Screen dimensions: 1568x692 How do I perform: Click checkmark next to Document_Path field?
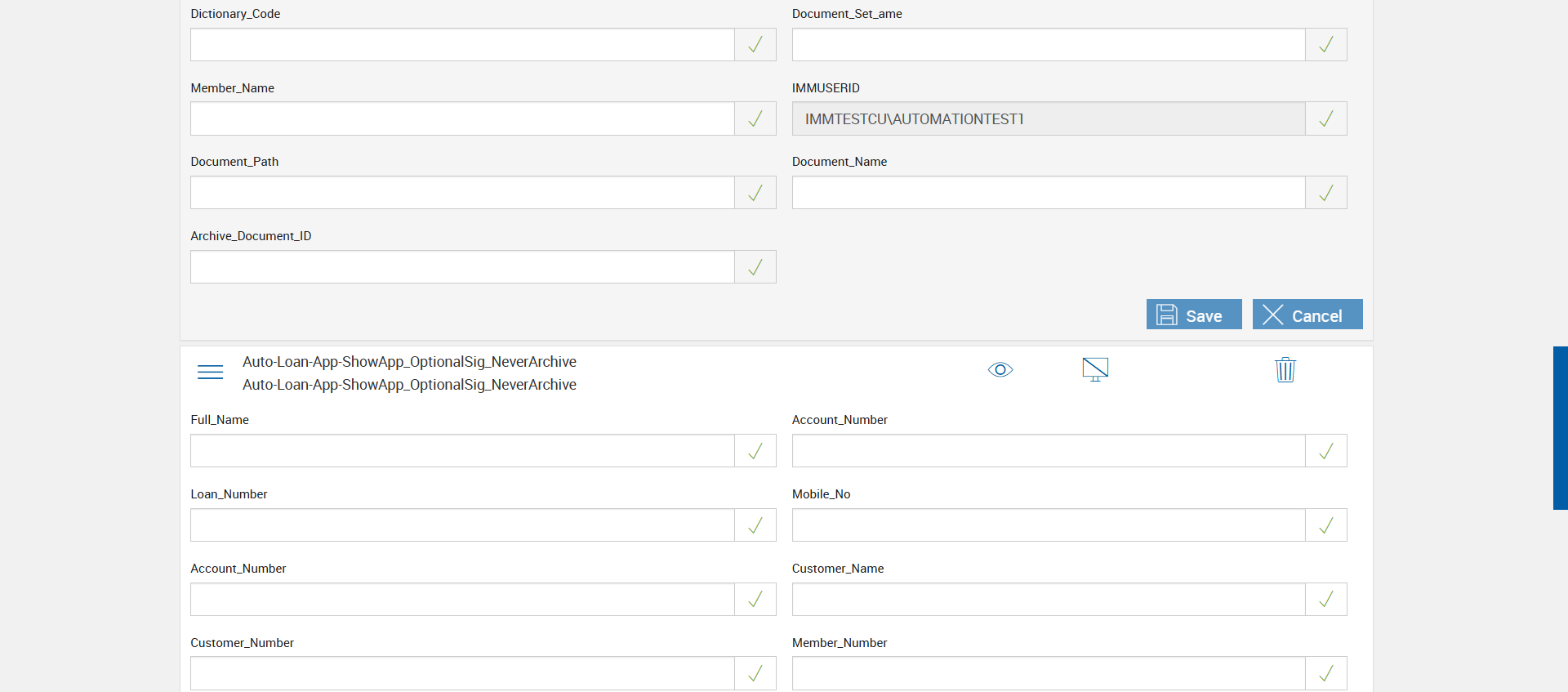tap(755, 193)
